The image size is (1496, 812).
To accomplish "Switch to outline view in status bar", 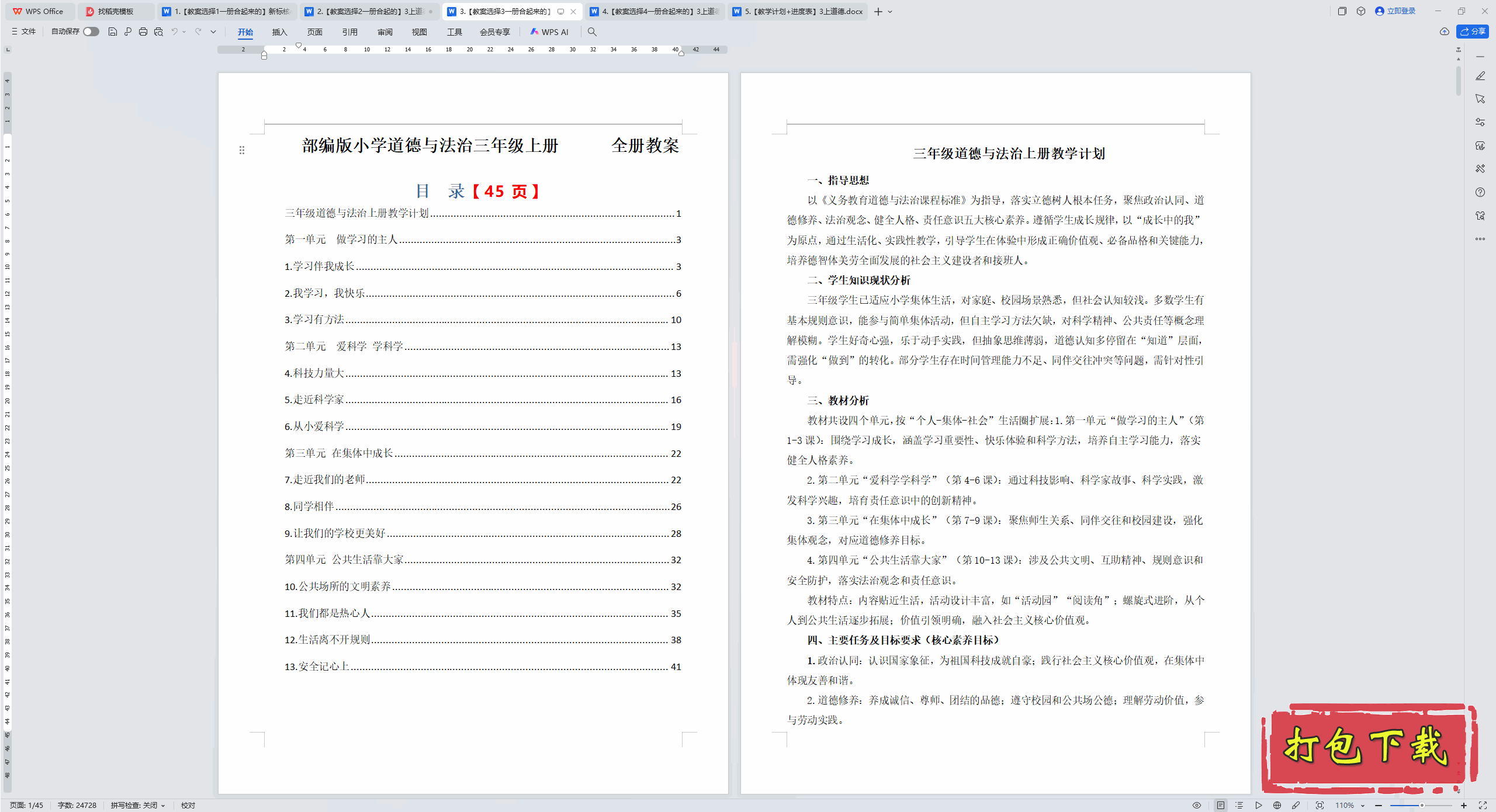I will tap(1239, 805).
